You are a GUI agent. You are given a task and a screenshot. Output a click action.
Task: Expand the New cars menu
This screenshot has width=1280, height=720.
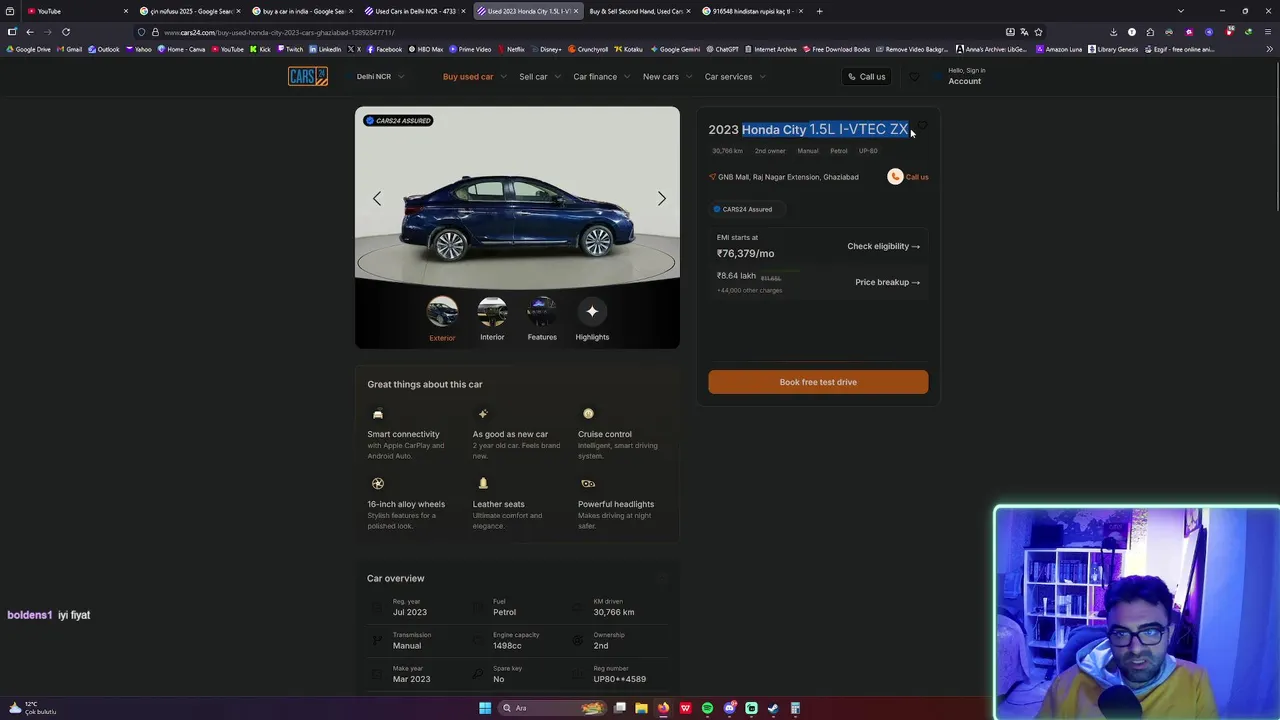point(667,76)
